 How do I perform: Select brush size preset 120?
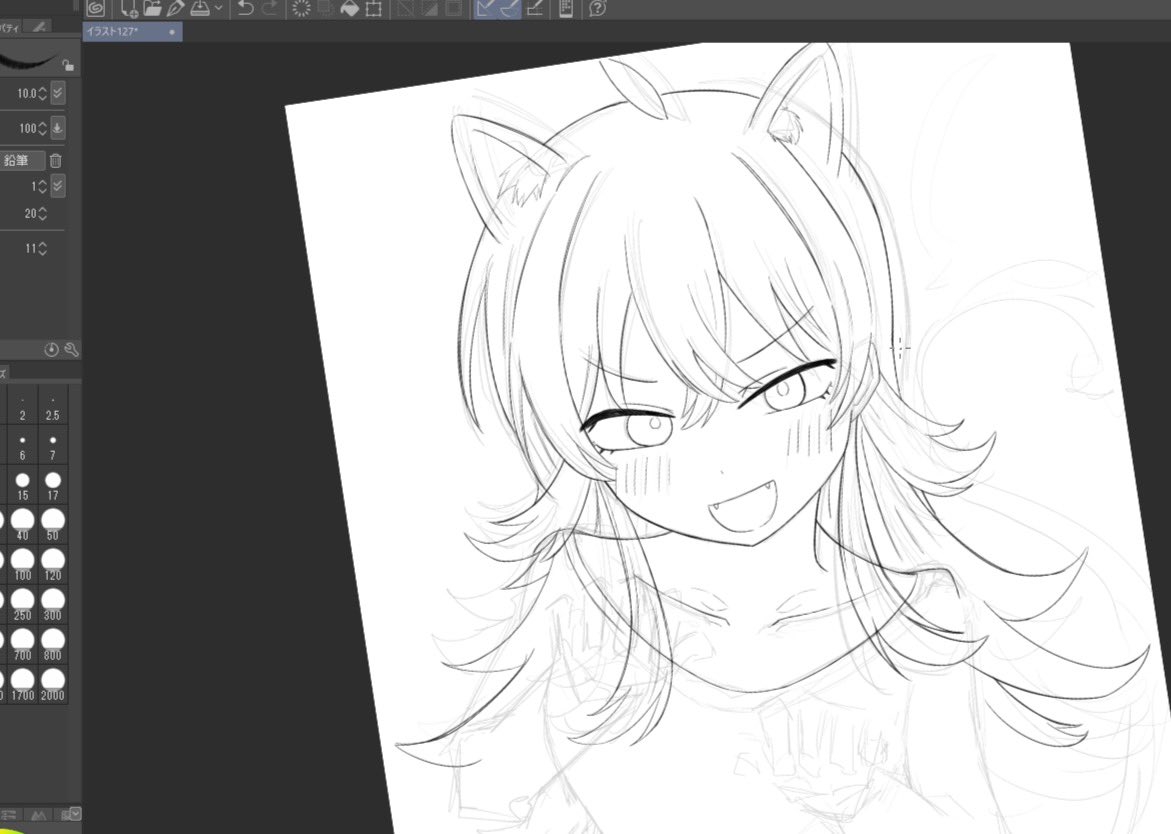(52, 565)
